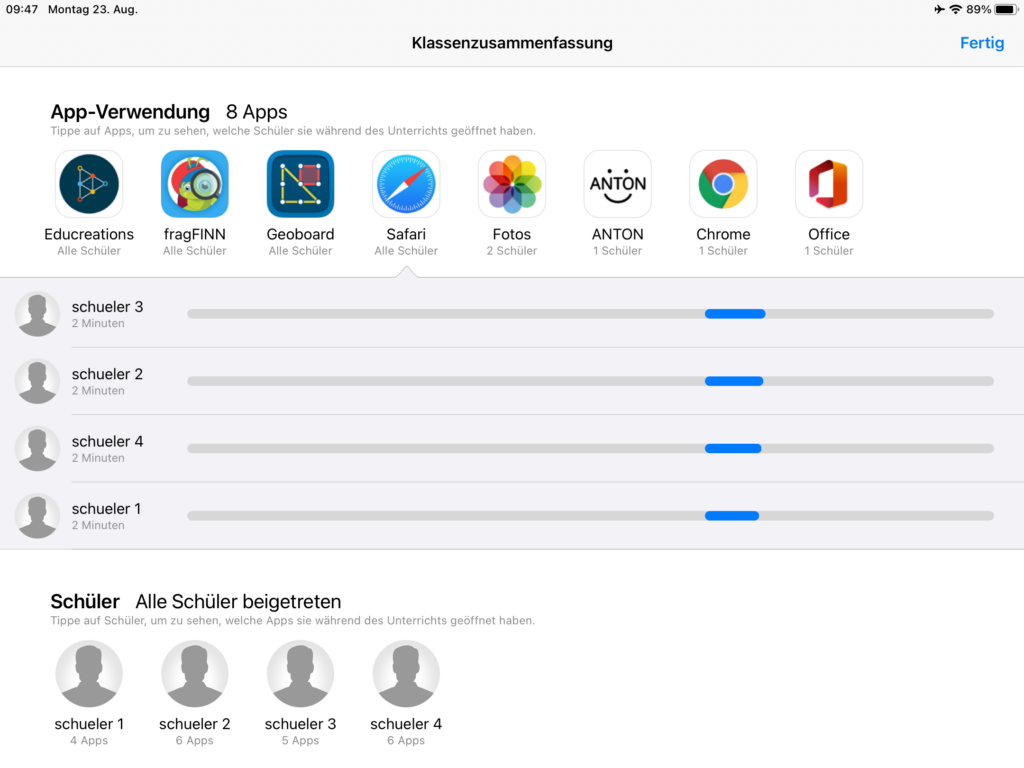
Task: Tap the Geoboard app icon
Action: 300,185
